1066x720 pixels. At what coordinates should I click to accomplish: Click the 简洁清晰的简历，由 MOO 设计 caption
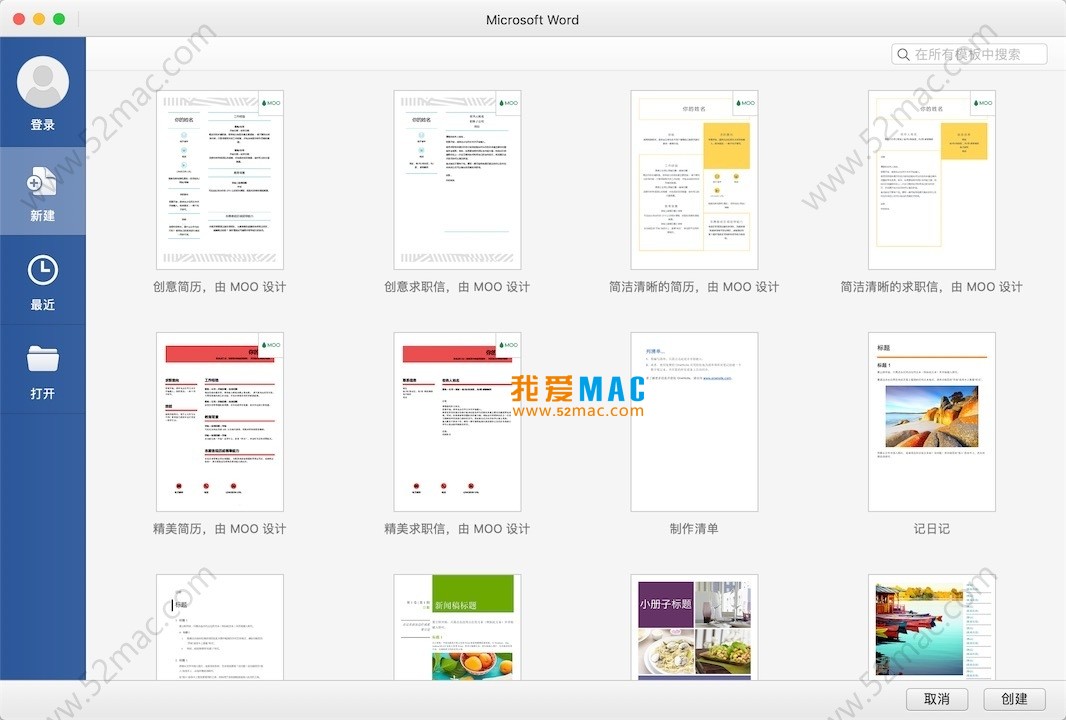pyautogui.click(x=694, y=287)
